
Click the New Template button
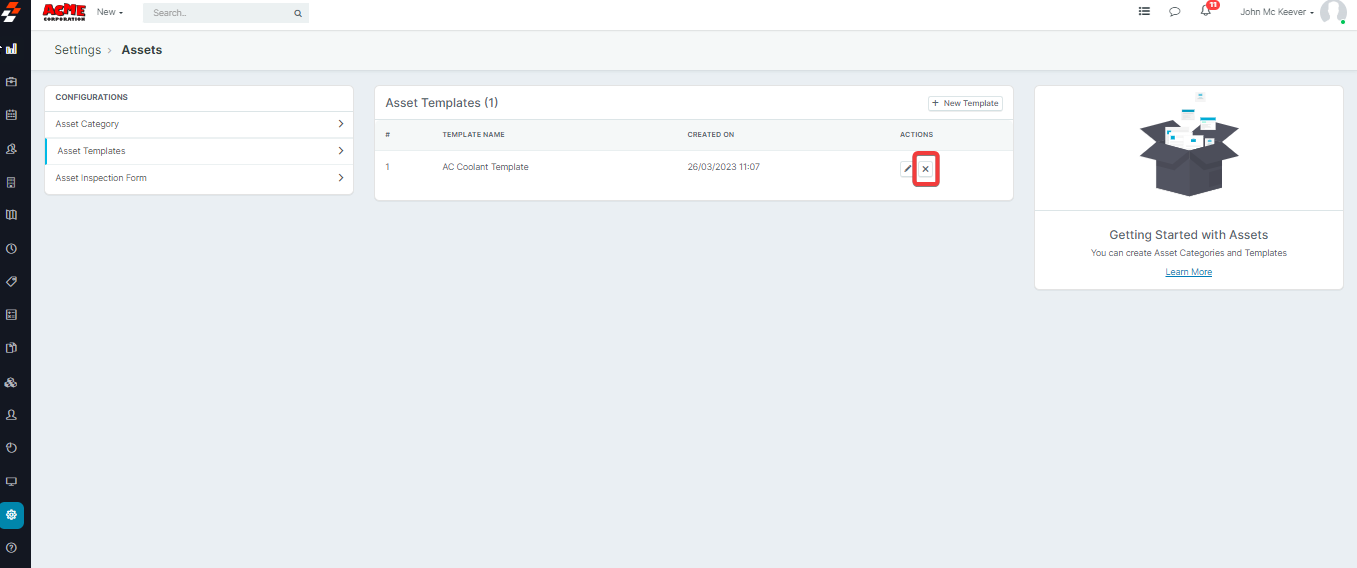coord(965,103)
